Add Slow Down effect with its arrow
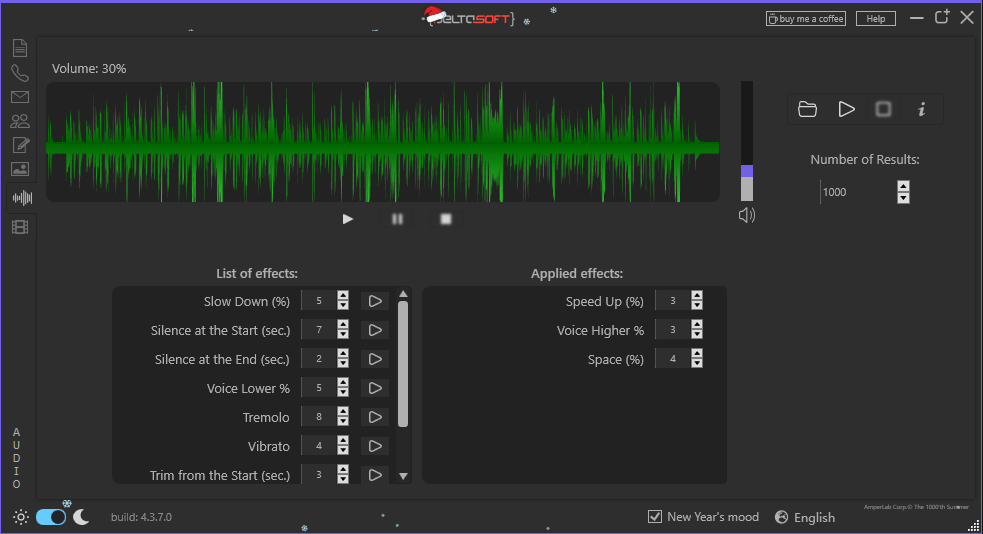Viewport: 983px width, 534px height. coord(375,301)
